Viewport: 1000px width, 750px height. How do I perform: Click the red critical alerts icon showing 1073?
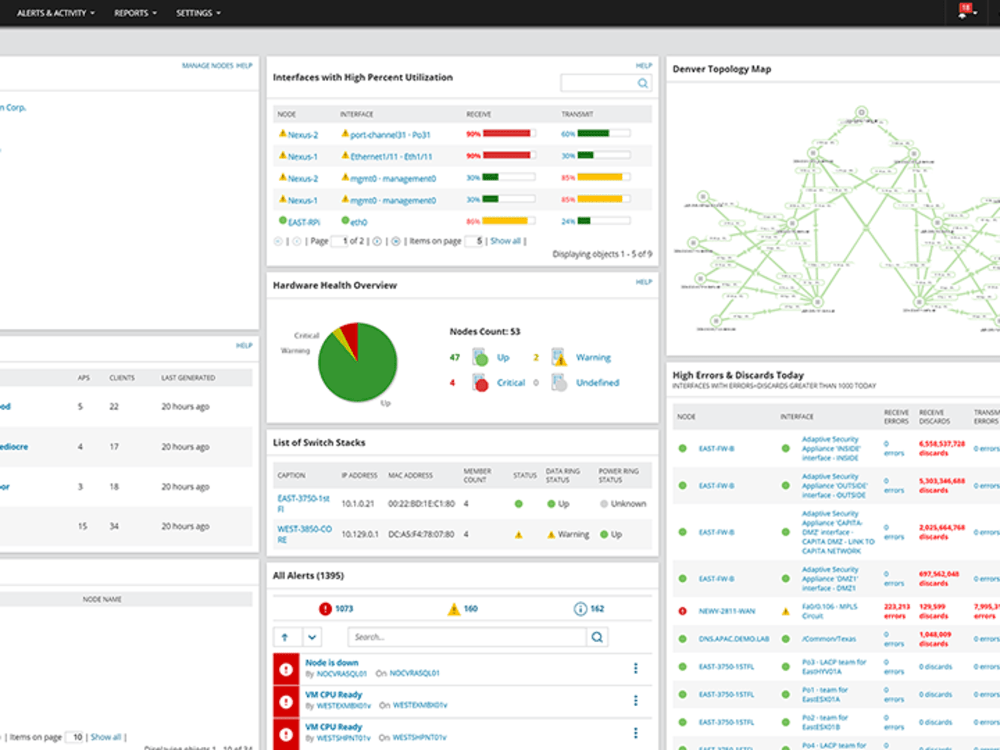click(324, 607)
